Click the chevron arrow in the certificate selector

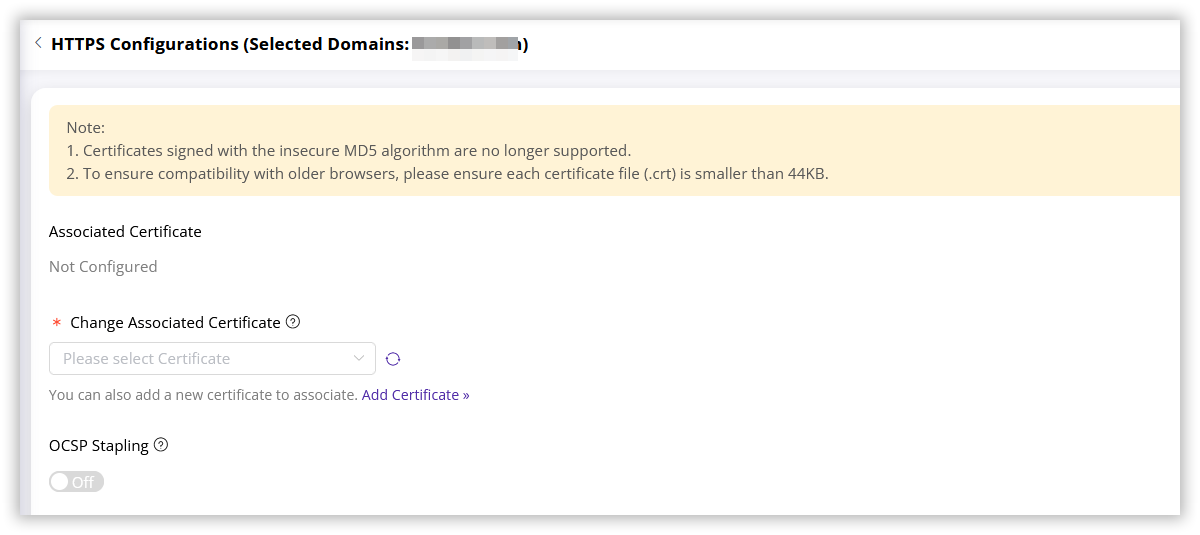[x=359, y=358]
